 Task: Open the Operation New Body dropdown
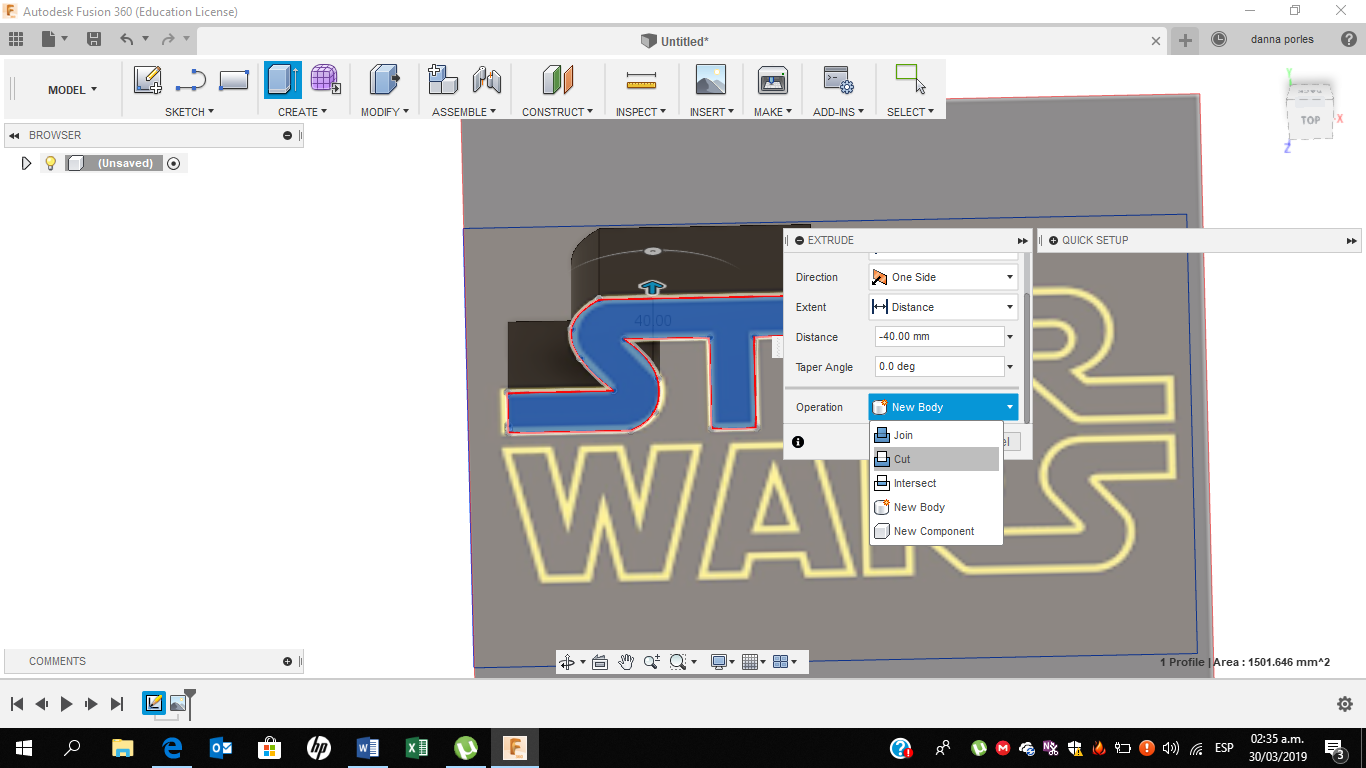[943, 407]
